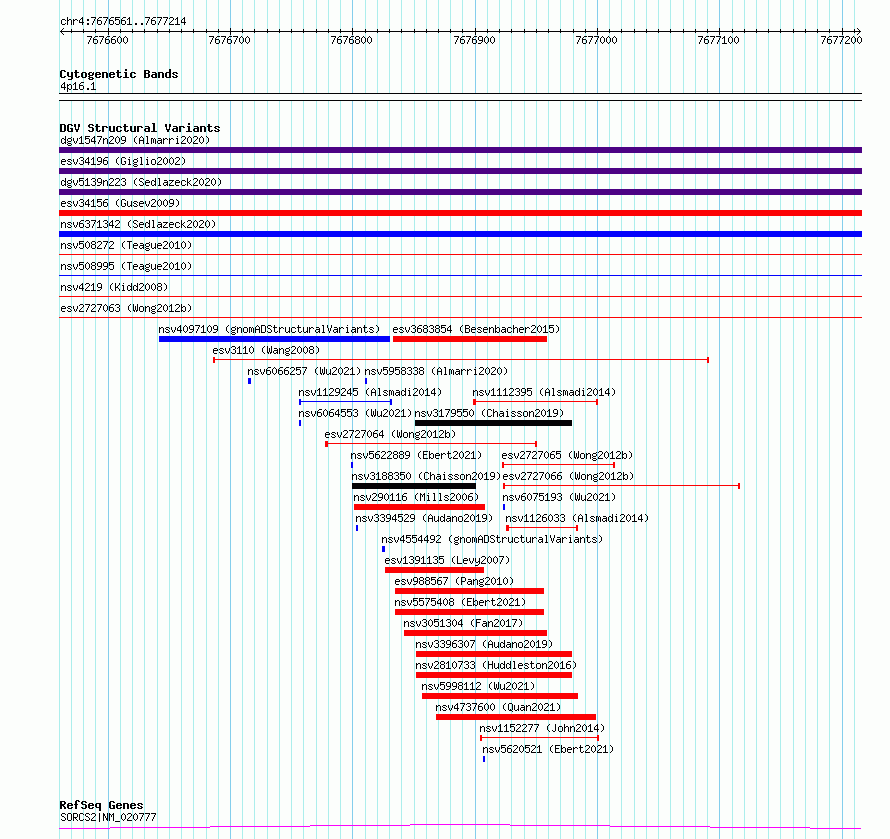This screenshot has width=890, height=839.
Task: Click the black nsv3188350 Chaisson2019 bar
Action: pyautogui.click(x=414, y=486)
